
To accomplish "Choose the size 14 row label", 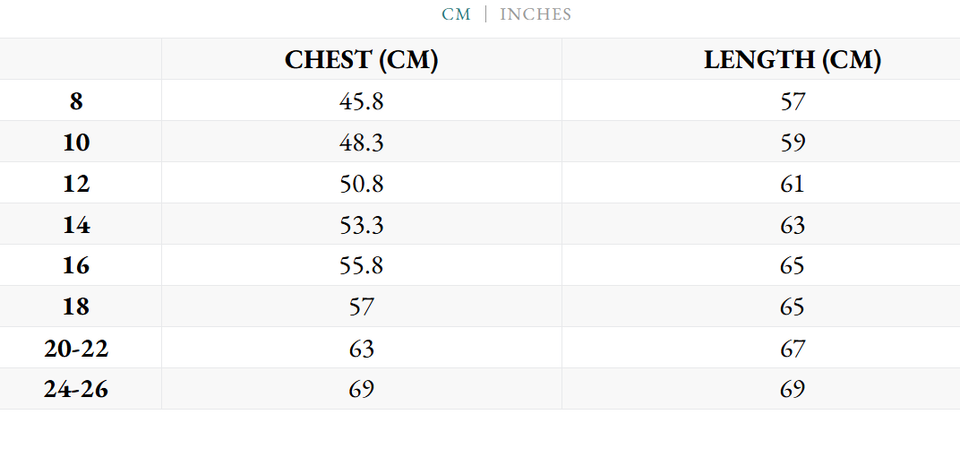I will 76,225.
